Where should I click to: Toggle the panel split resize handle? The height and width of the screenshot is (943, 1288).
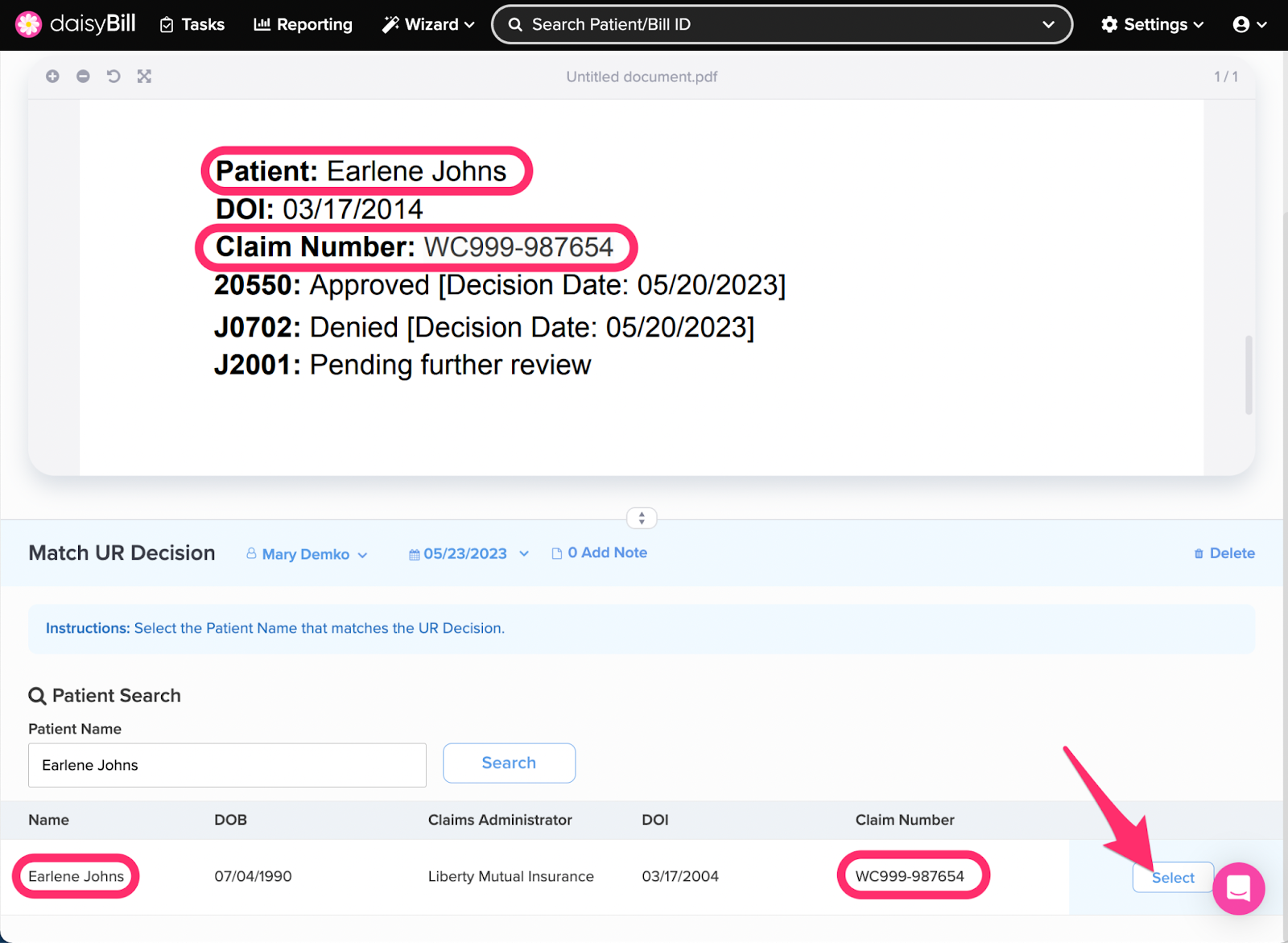click(x=642, y=518)
